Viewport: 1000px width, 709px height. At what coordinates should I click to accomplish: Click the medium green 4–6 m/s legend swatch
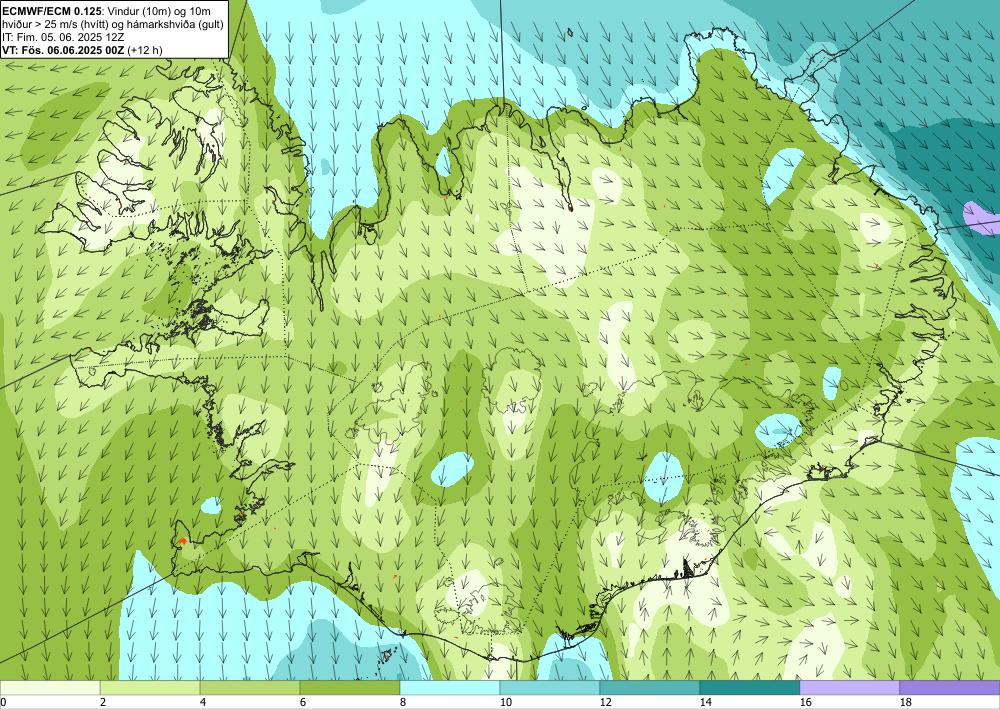[250, 687]
